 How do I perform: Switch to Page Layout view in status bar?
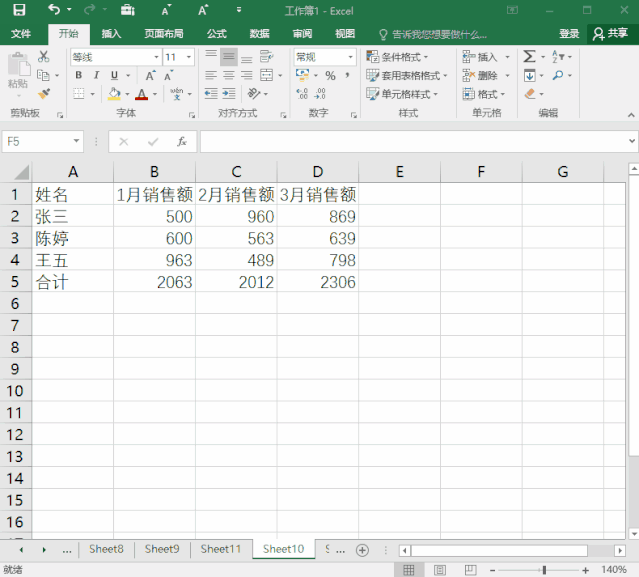[x=440, y=570]
